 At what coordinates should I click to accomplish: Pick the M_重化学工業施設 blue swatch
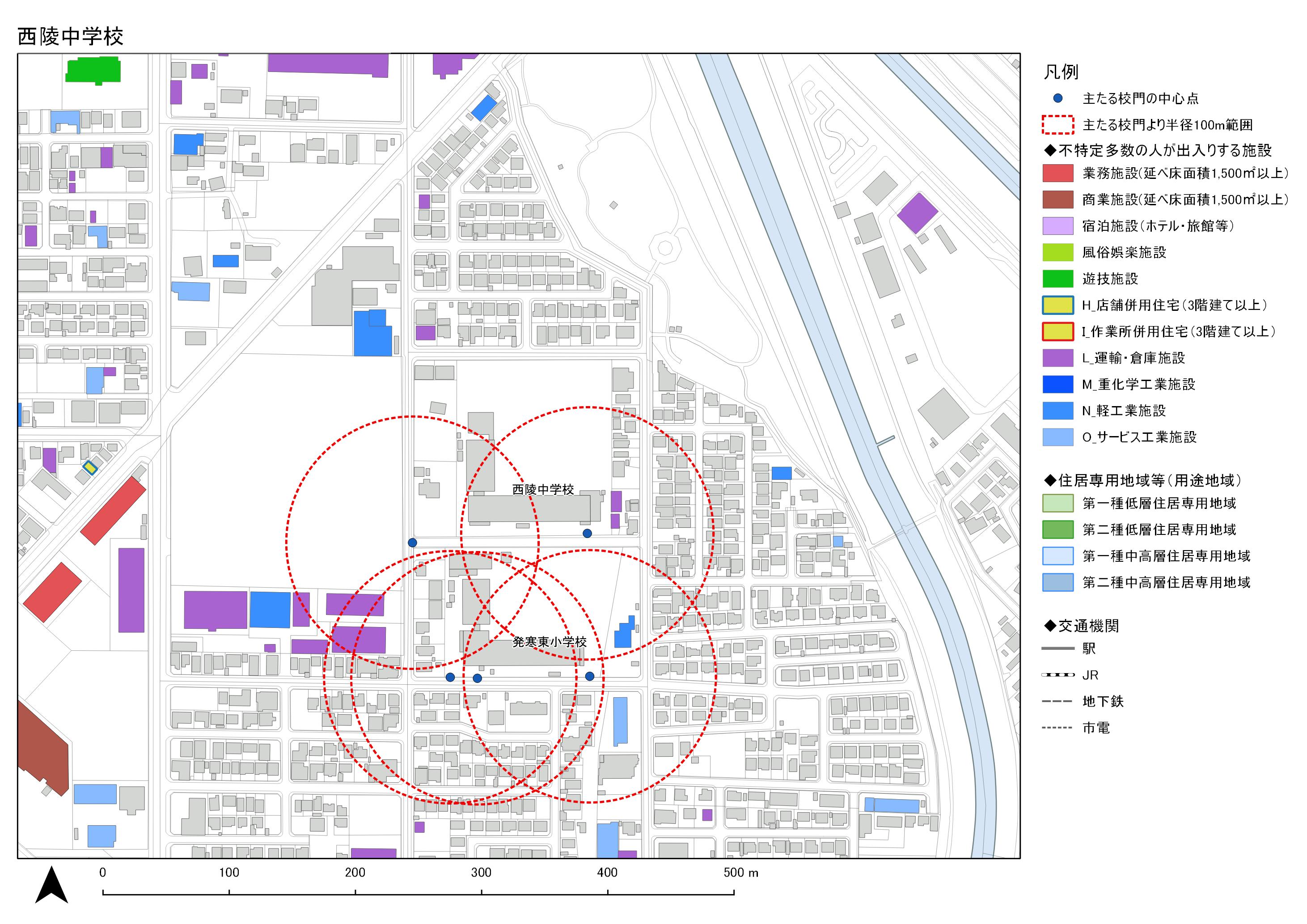(1057, 384)
